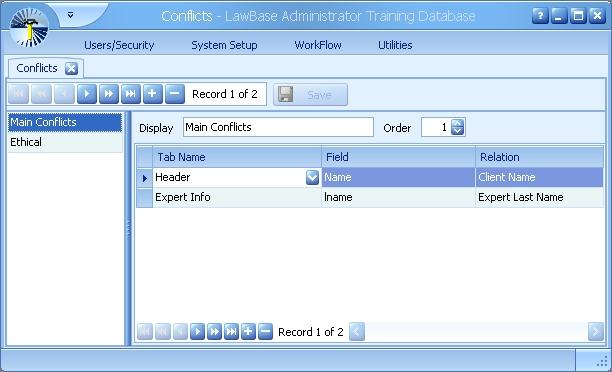Click the Name field cell

398,177
